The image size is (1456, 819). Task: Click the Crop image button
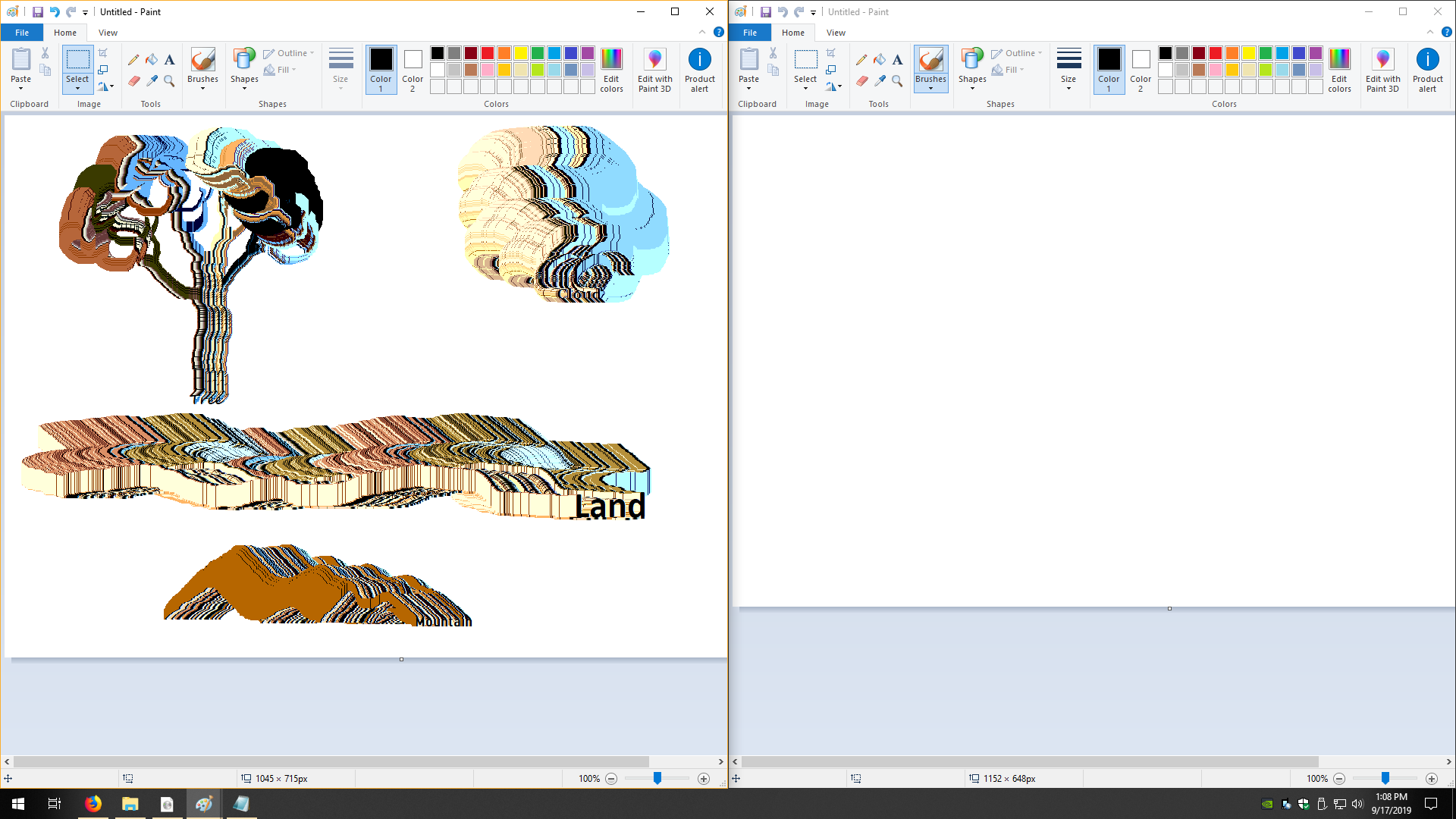[x=103, y=53]
